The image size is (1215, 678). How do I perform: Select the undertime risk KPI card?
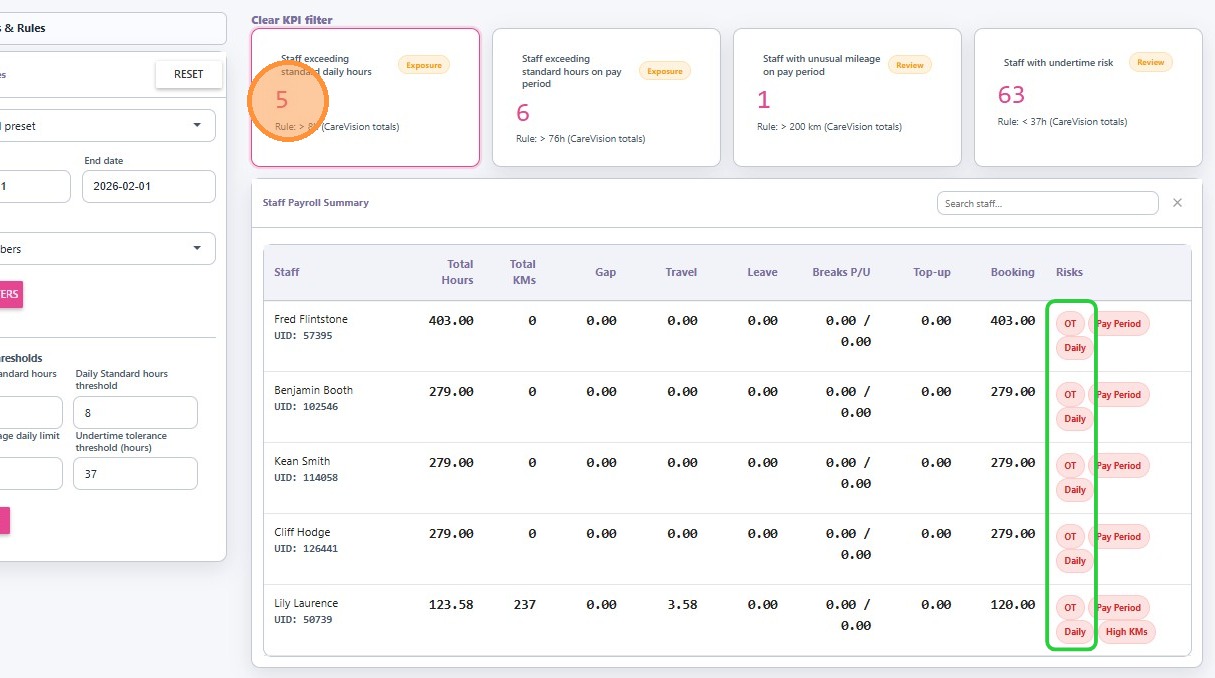coord(1088,97)
